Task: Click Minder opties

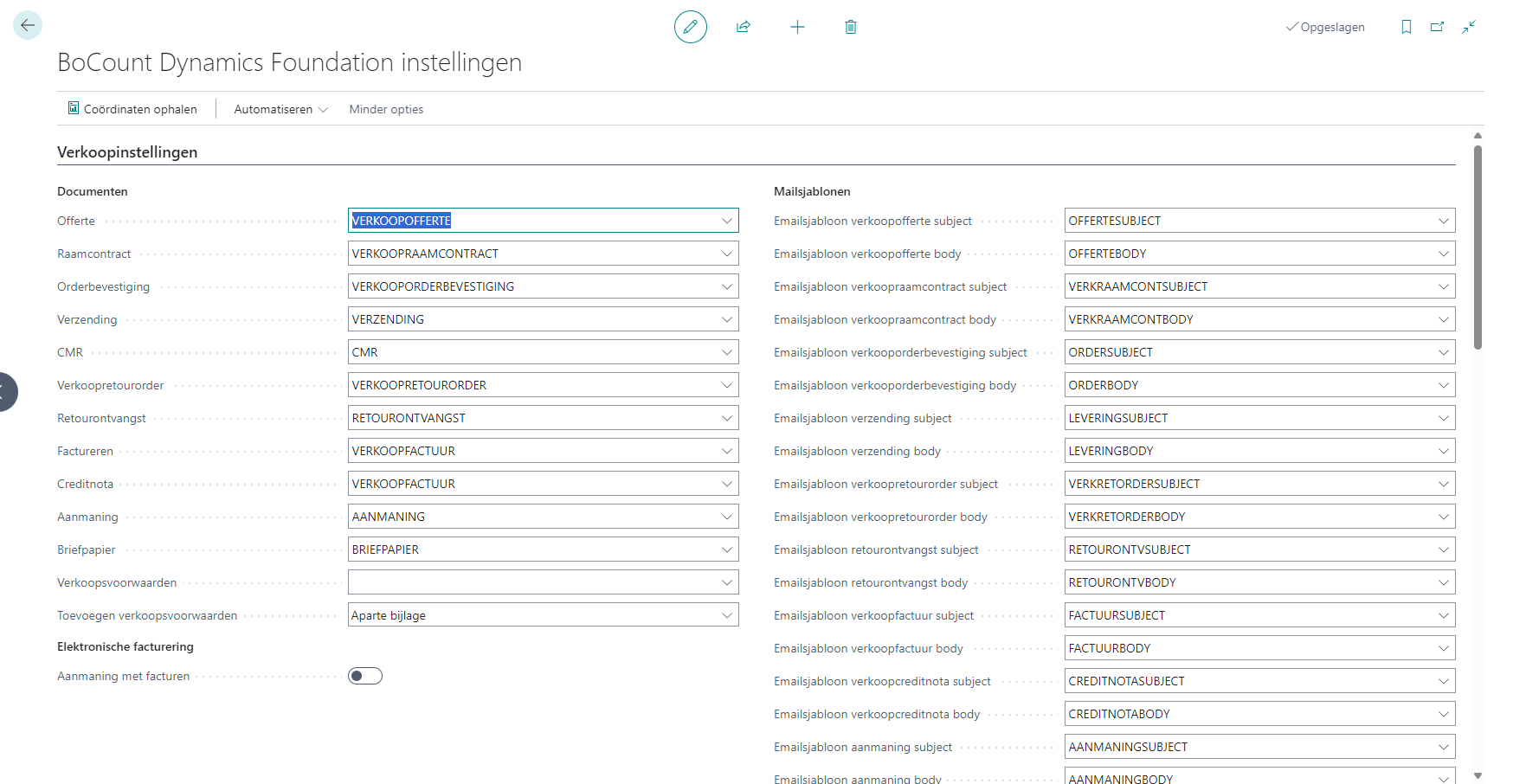Action: (386, 109)
